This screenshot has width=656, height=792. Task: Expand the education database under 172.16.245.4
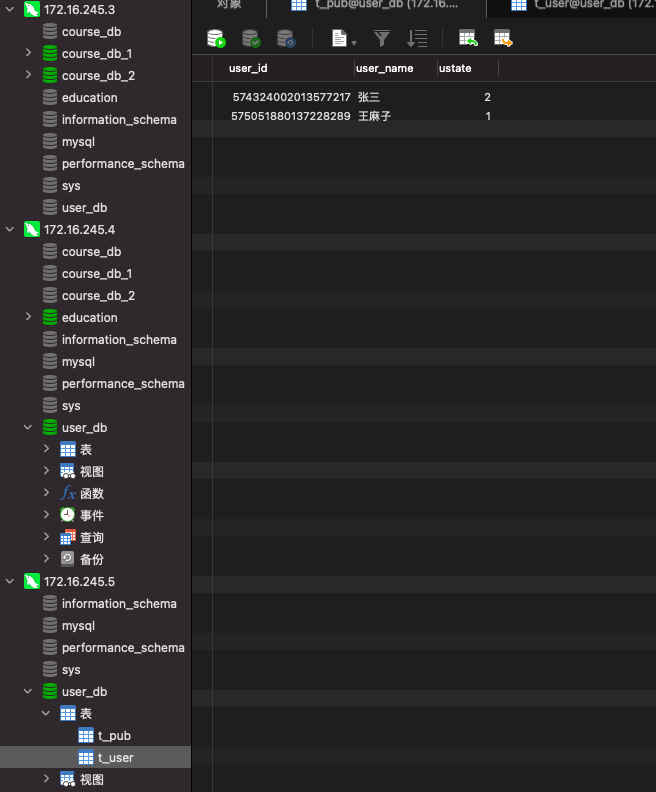click(x=28, y=317)
